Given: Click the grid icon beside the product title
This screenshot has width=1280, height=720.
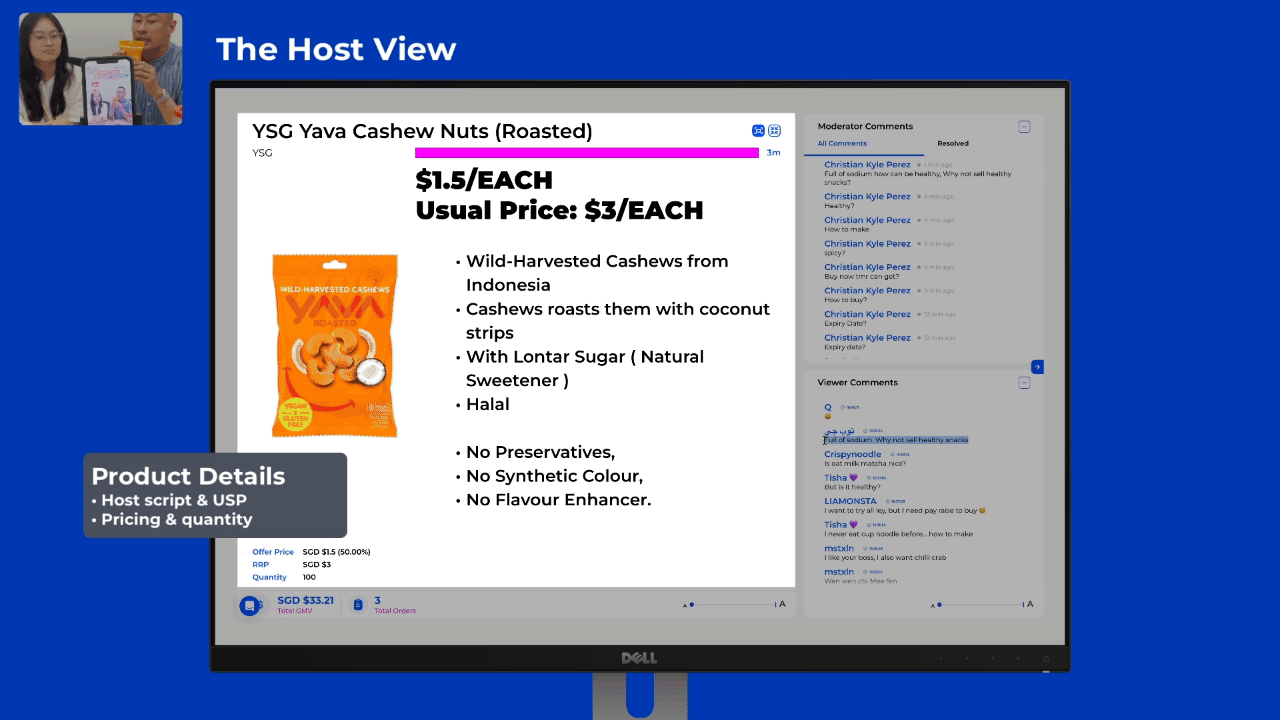Looking at the screenshot, I should pyautogui.click(x=774, y=131).
